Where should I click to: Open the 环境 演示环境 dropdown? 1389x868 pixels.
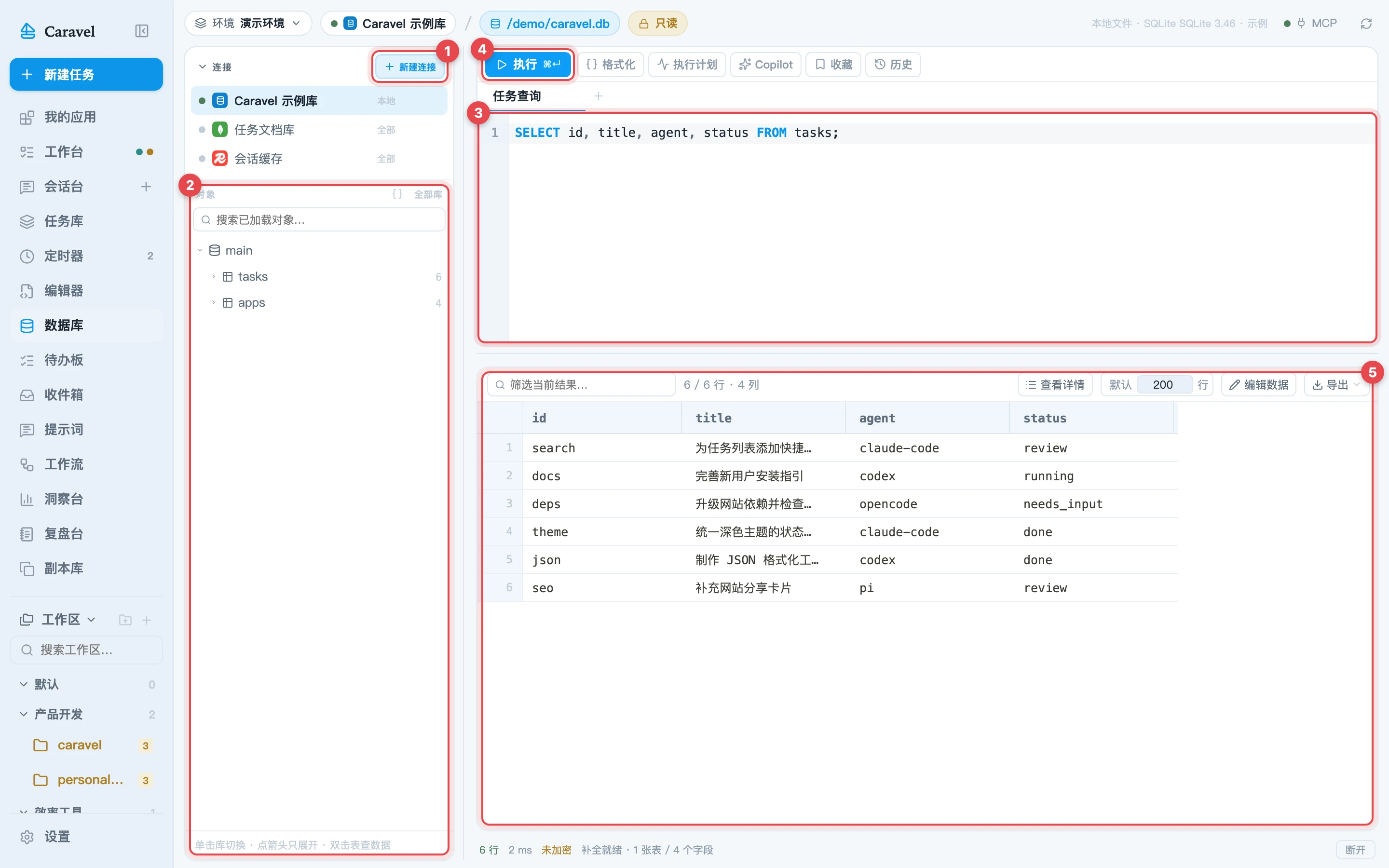(248, 24)
